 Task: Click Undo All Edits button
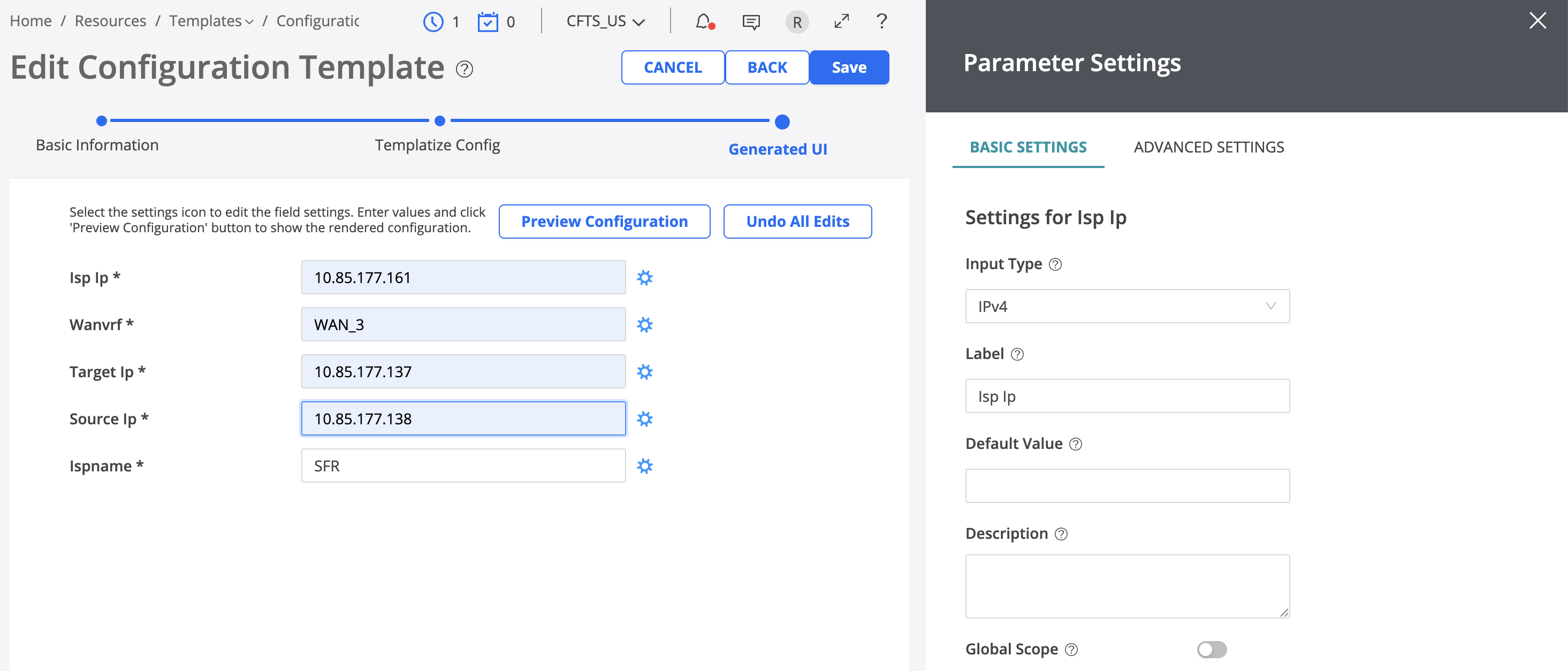coord(797,222)
